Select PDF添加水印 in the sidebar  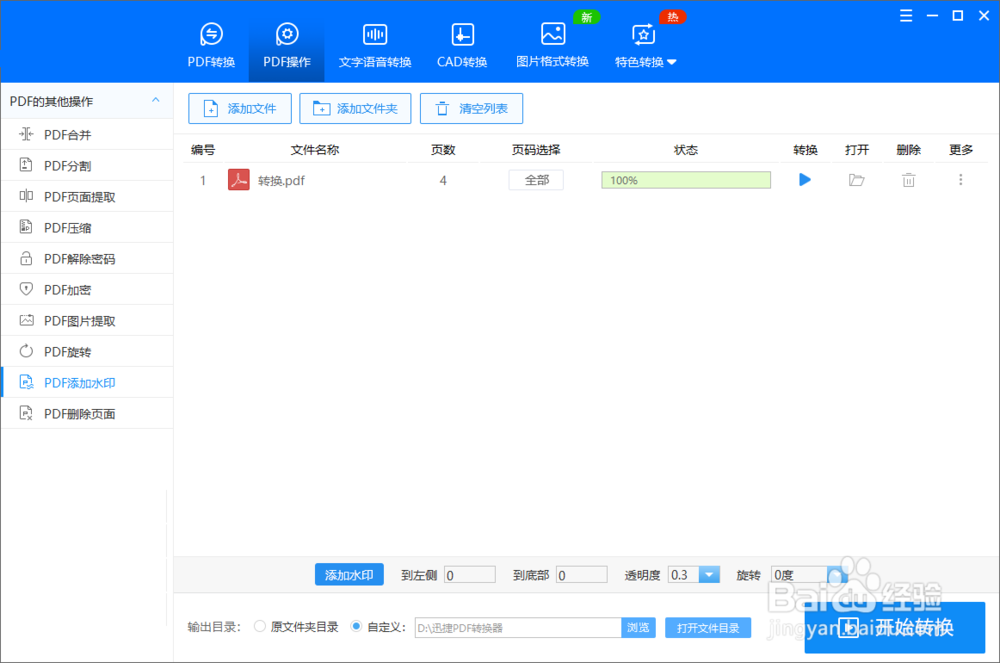pyautogui.click(x=87, y=382)
